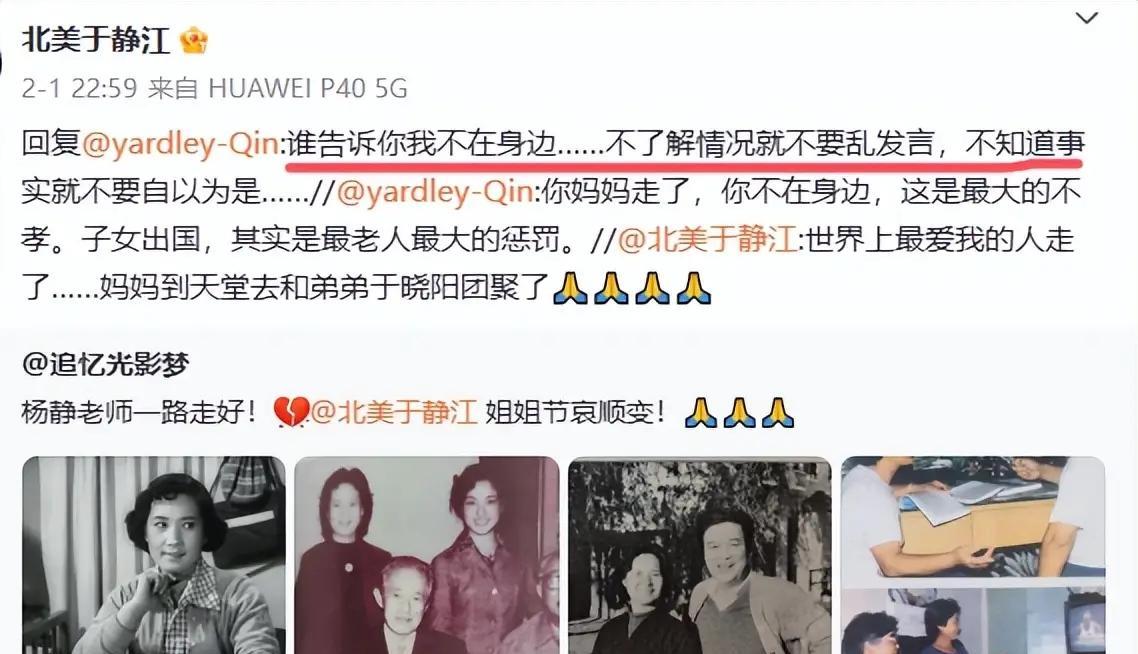1138x654 pixels.
Task: Click the underlined reply text 谁告诉你我不在身边
Action: tap(422, 144)
